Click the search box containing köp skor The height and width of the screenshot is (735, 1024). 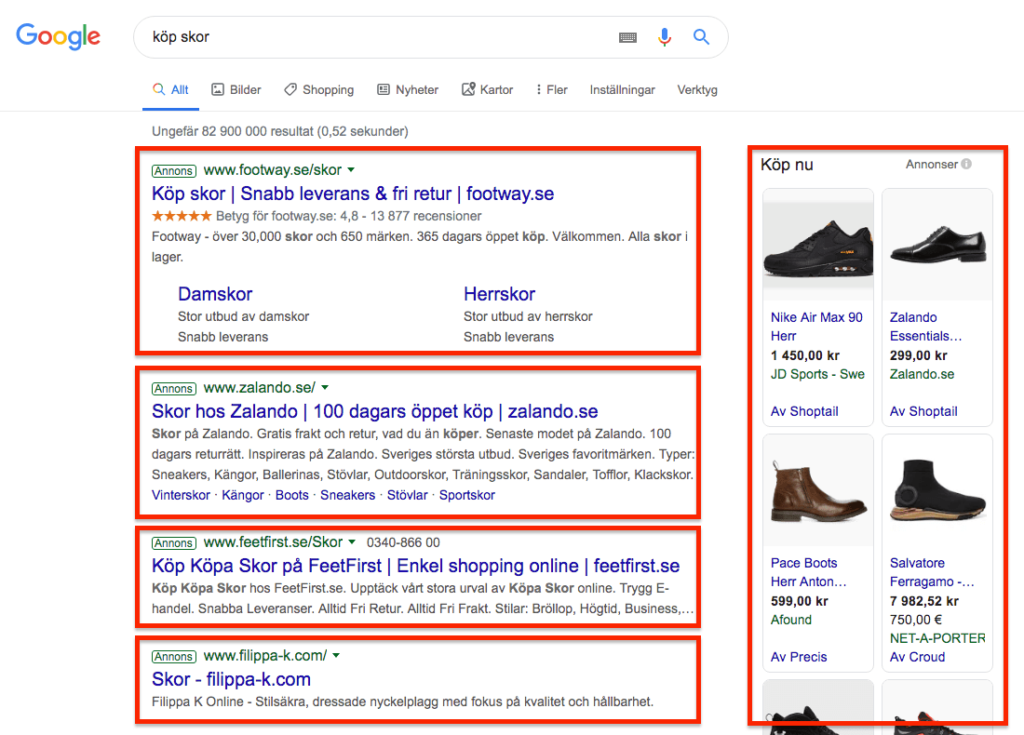click(430, 37)
